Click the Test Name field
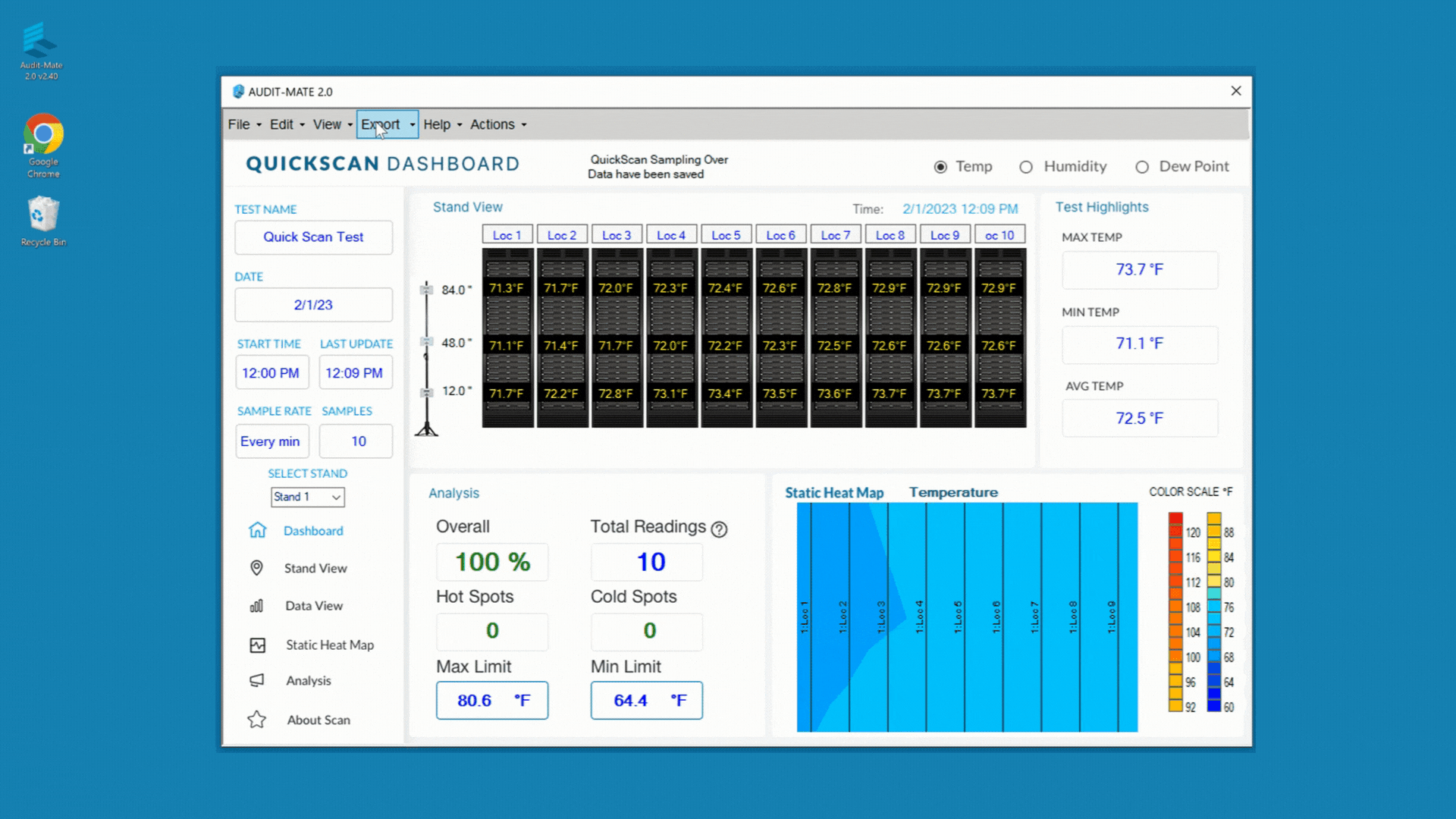 coord(313,237)
